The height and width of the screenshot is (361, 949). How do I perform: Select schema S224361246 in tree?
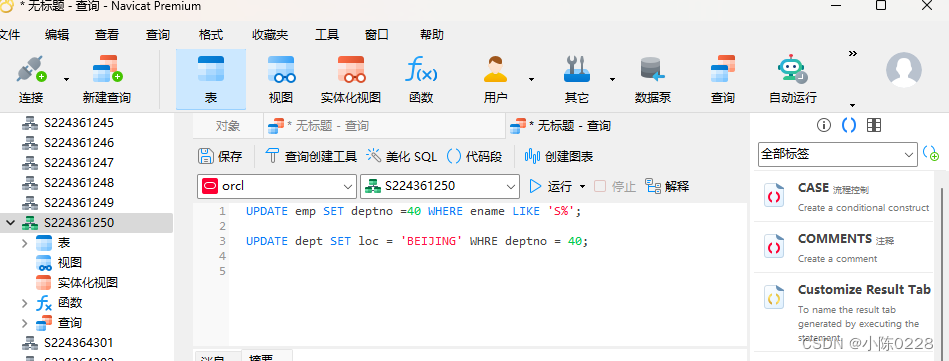(x=79, y=143)
